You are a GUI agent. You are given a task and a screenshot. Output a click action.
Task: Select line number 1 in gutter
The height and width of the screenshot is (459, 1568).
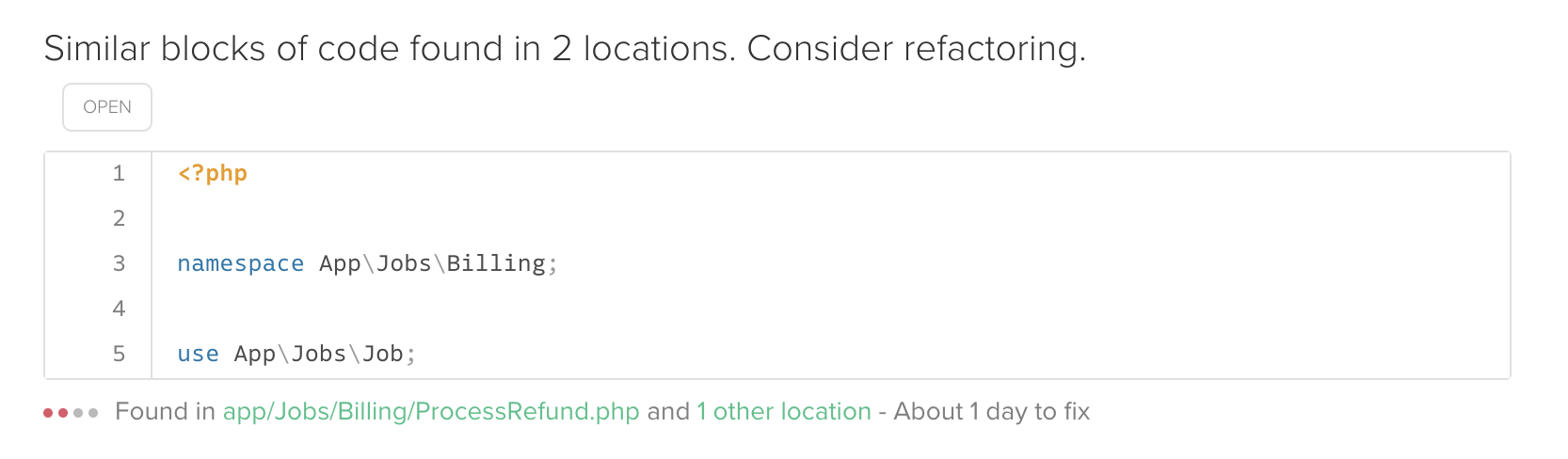pyautogui.click(x=119, y=173)
